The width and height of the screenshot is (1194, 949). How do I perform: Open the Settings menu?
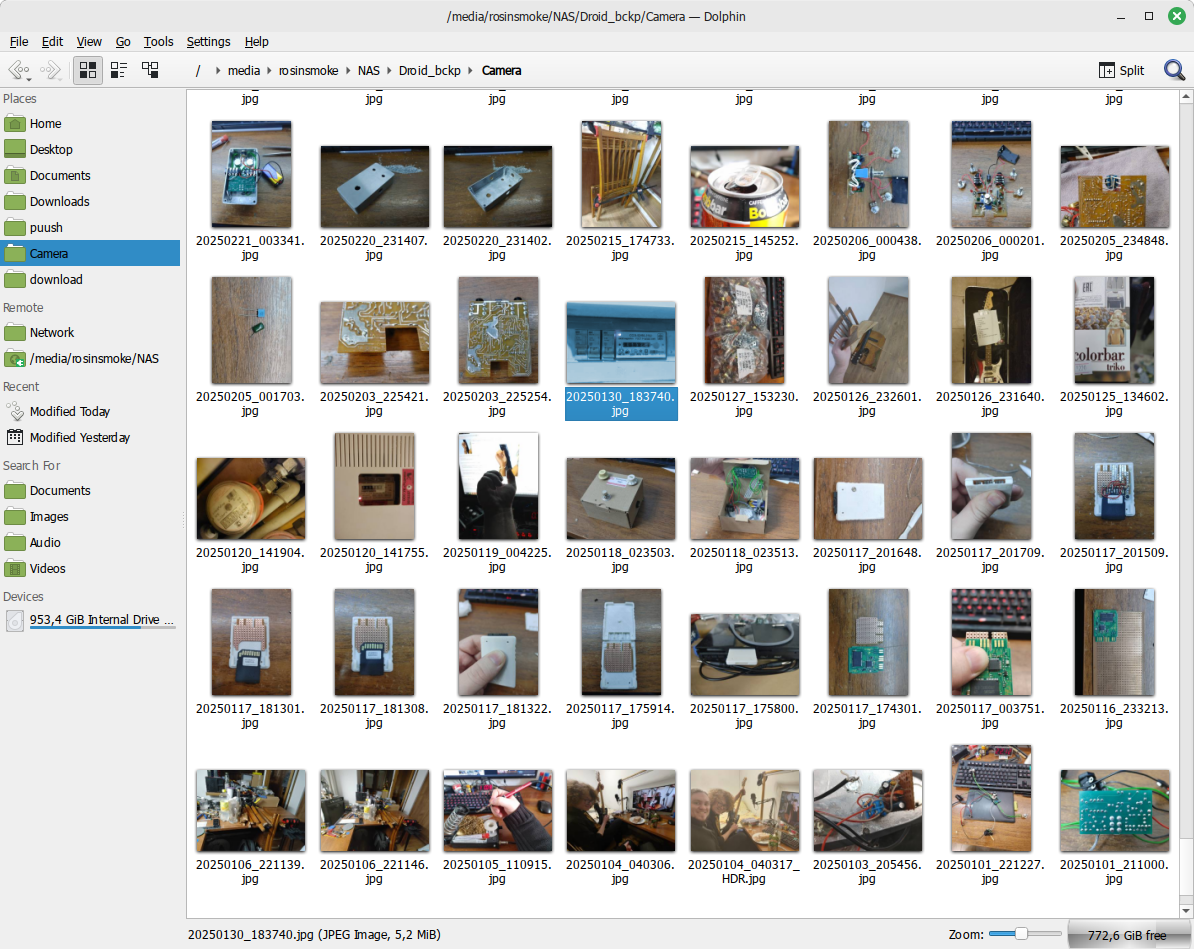click(x=208, y=42)
